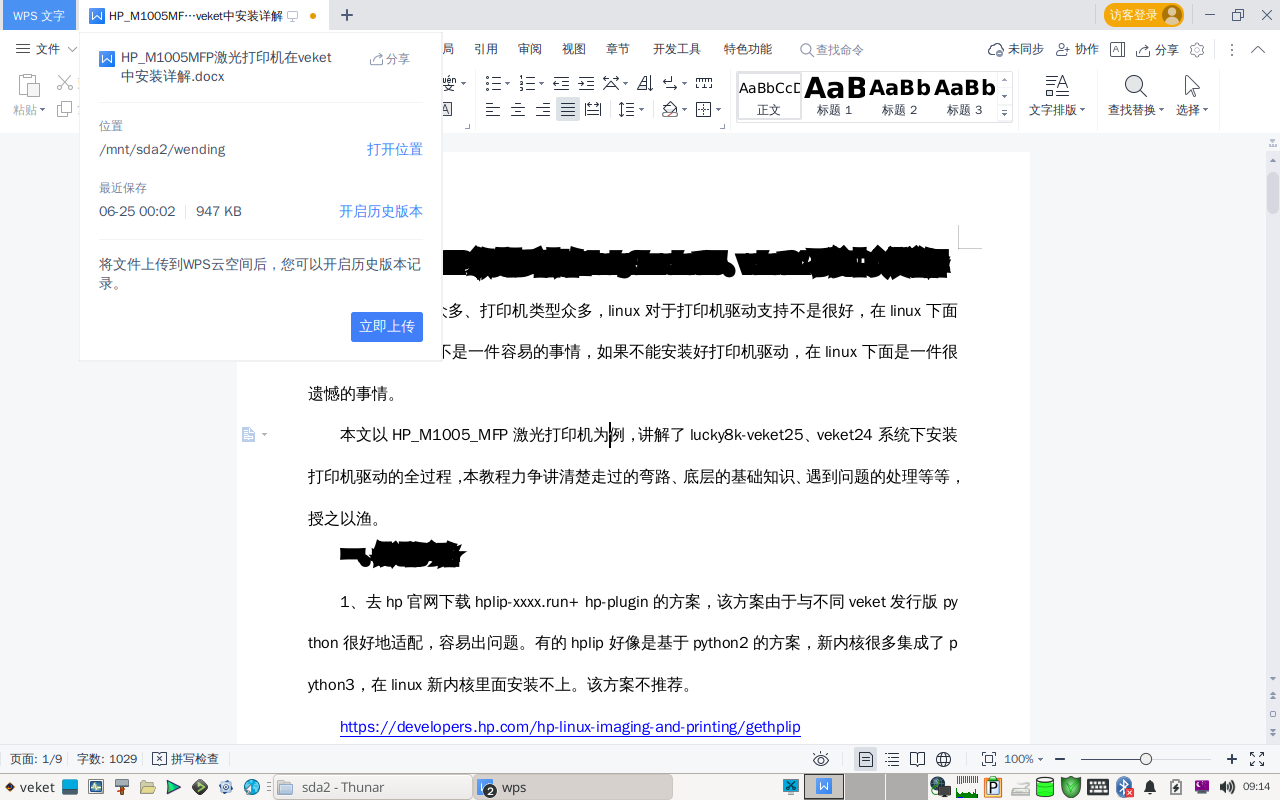The height and width of the screenshot is (800, 1280).
Task: Switch to page layout view
Action: point(866,759)
